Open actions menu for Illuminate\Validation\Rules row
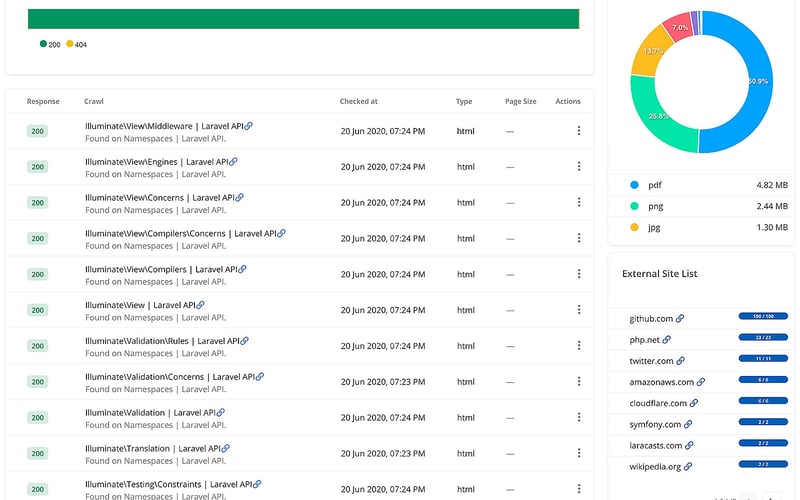 coord(579,345)
